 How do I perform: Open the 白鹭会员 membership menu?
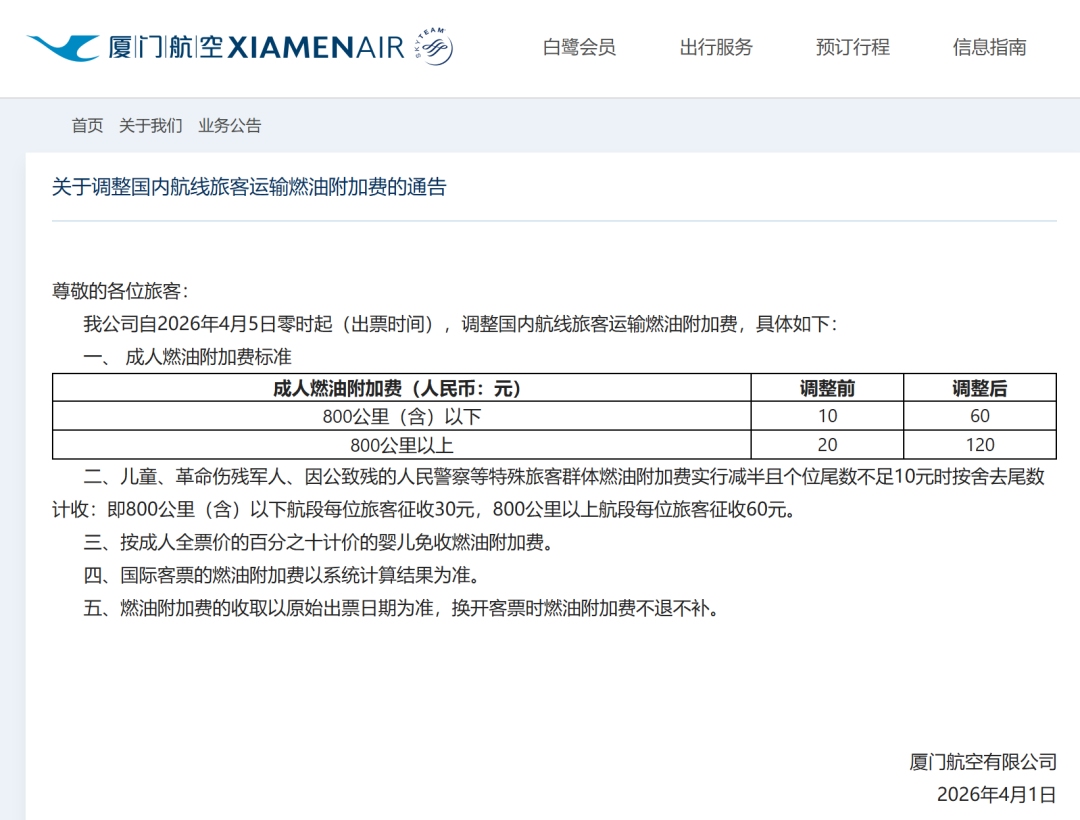click(x=578, y=47)
